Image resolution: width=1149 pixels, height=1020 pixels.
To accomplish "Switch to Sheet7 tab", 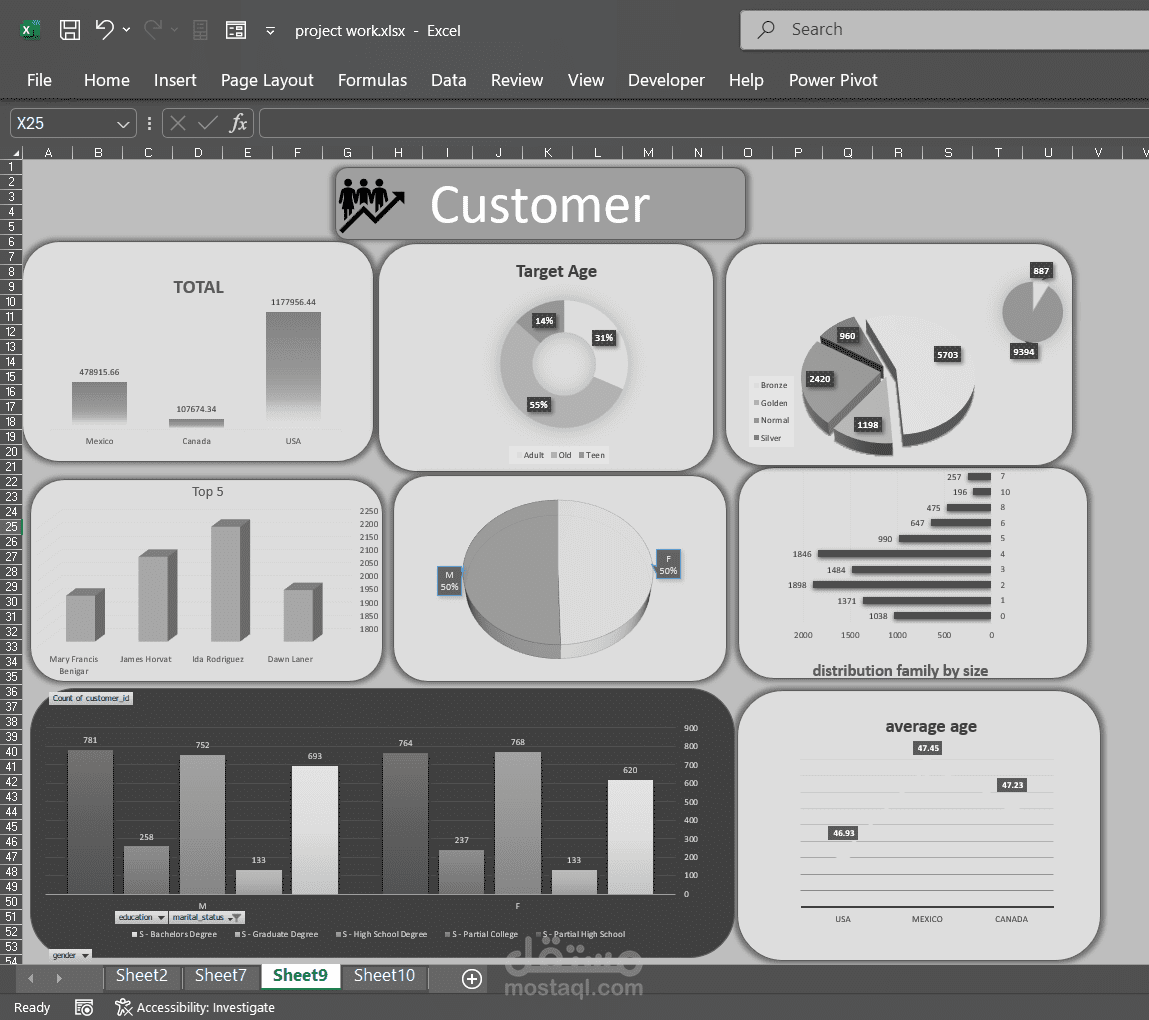I will point(221,975).
